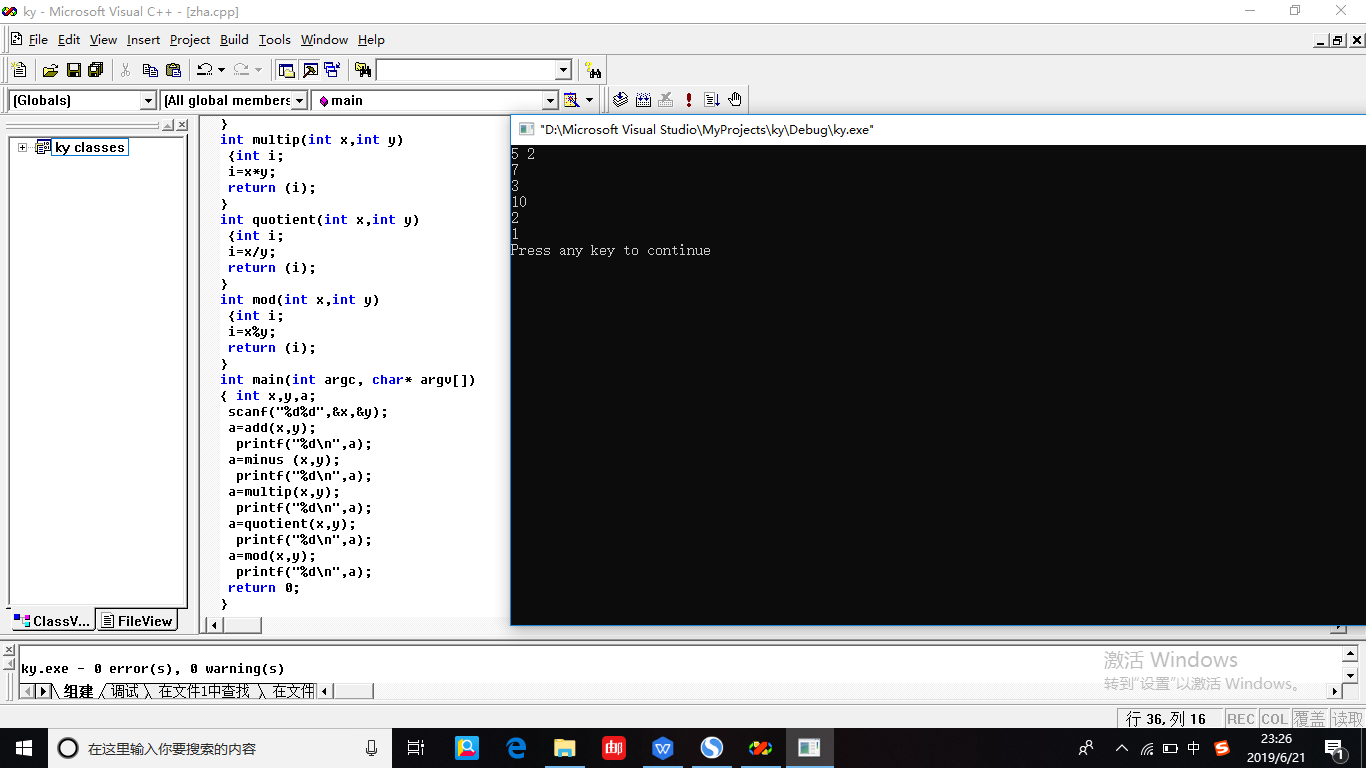
Task: Click the Open file folder icon
Action: 50,70
